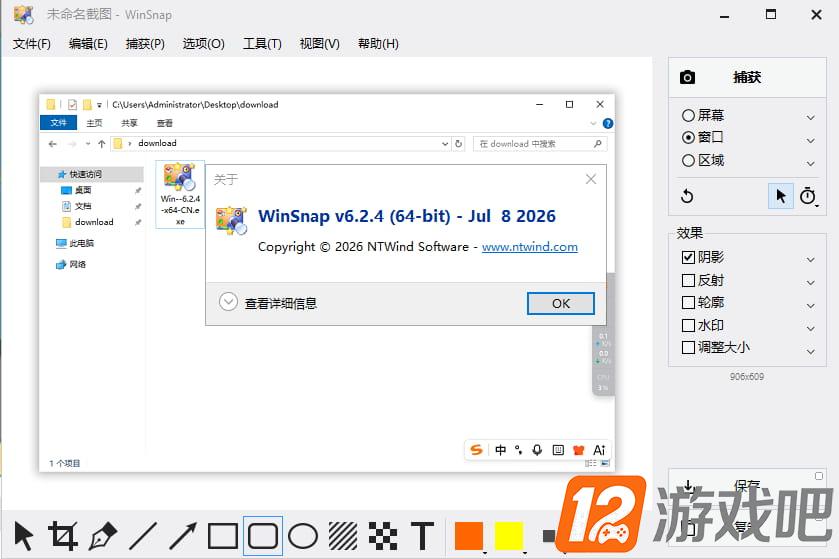
Task: Pick the yellow color swatch
Action: (508, 536)
